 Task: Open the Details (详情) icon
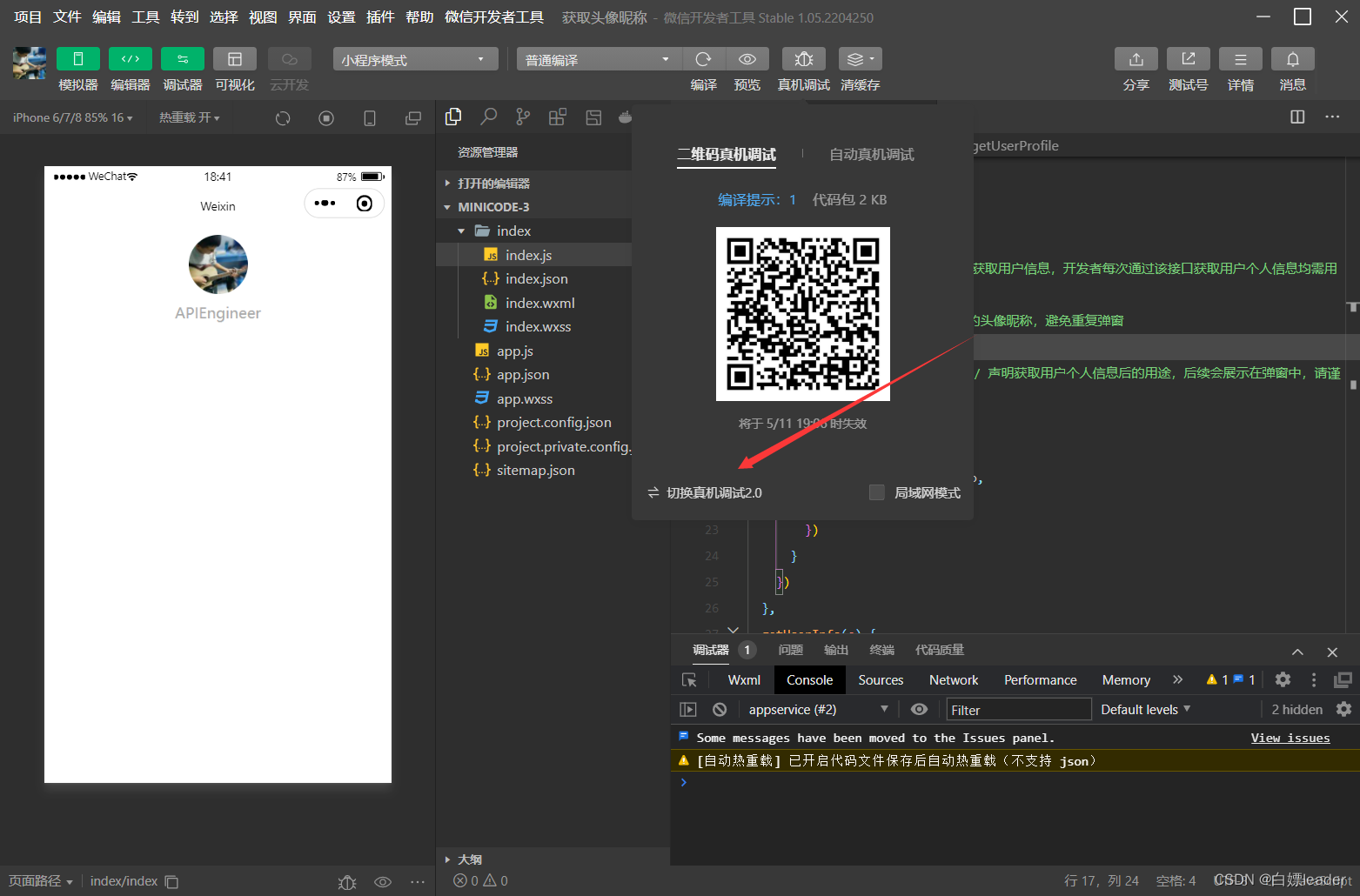pos(1241,58)
